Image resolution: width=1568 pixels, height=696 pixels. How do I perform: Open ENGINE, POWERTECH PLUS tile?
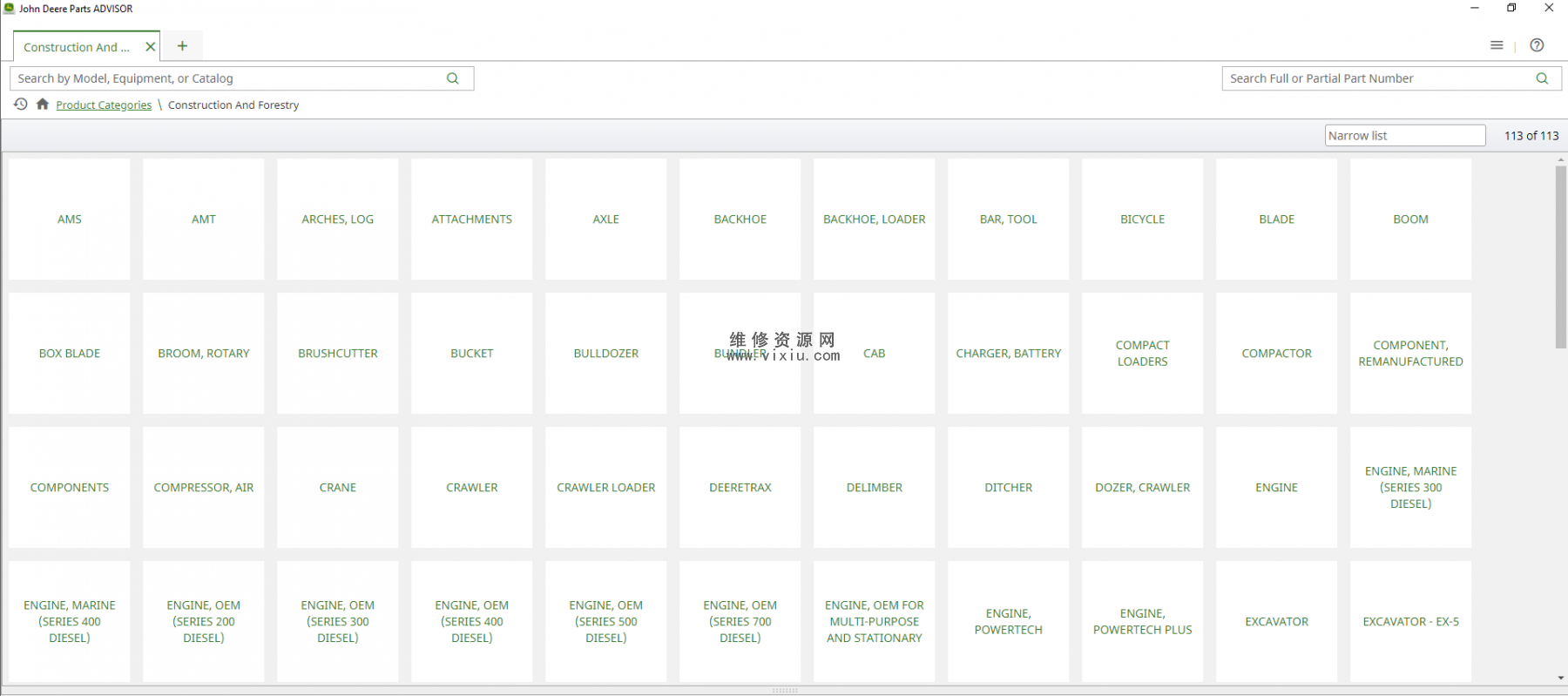pyautogui.click(x=1143, y=622)
